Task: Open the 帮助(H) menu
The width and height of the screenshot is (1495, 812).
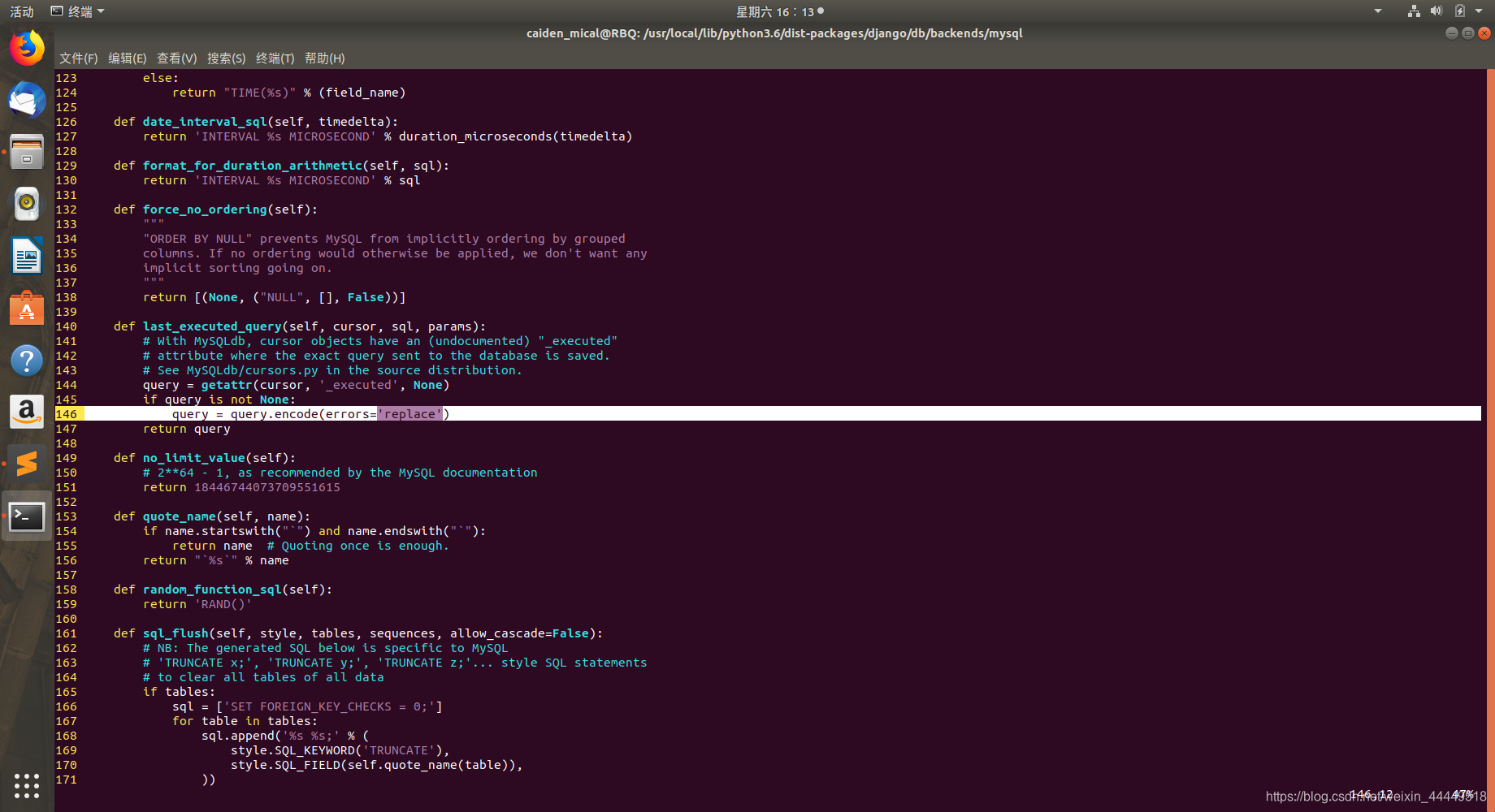Action: pos(325,58)
